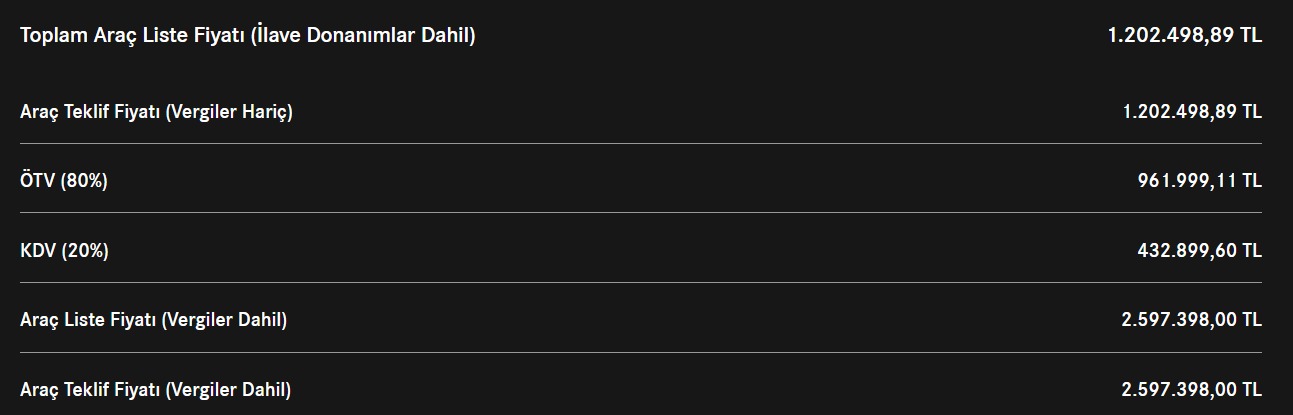Click the offer price value excluding taxes
Screen dimensions: 1293x415
point(1192,112)
